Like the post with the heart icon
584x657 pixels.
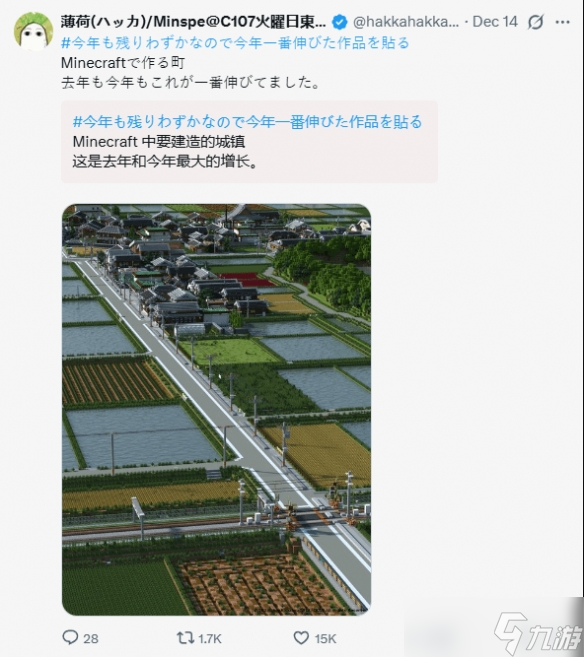coord(301,638)
